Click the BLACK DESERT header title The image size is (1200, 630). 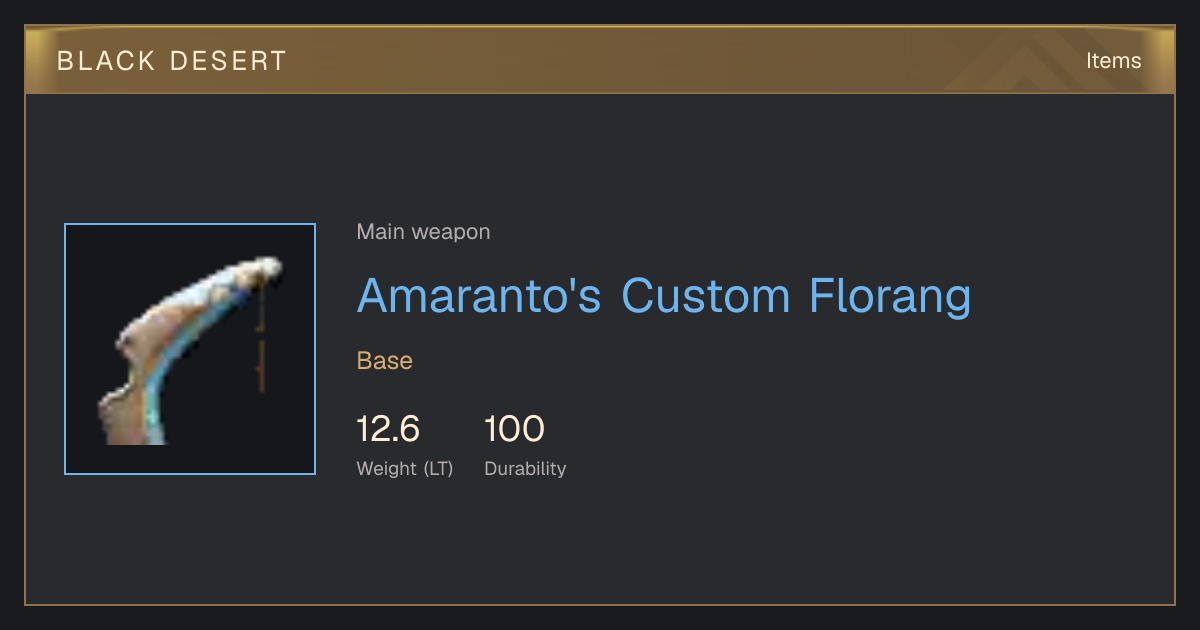(x=172, y=61)
